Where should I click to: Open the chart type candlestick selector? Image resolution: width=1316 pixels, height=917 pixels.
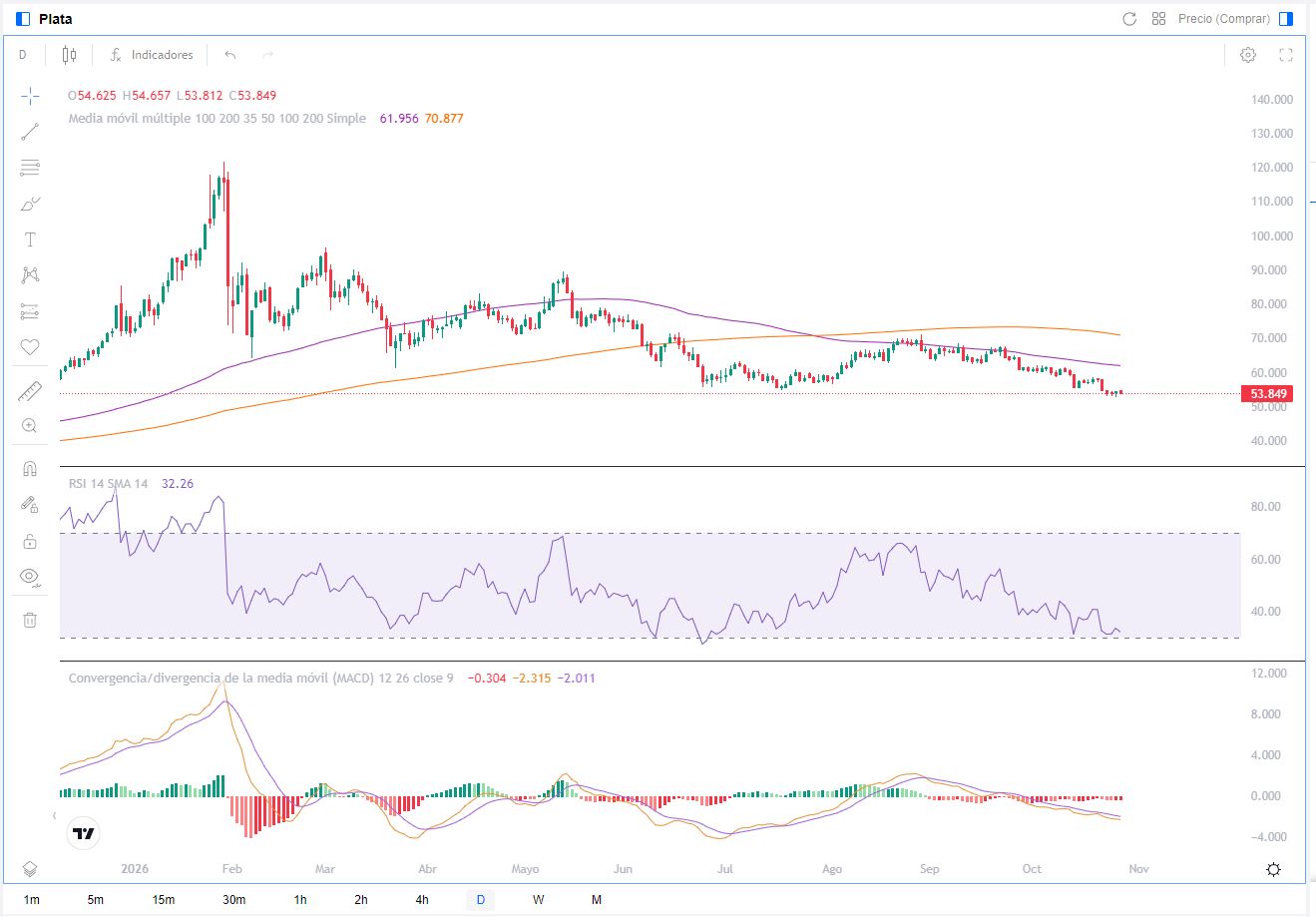coord(69,55)
